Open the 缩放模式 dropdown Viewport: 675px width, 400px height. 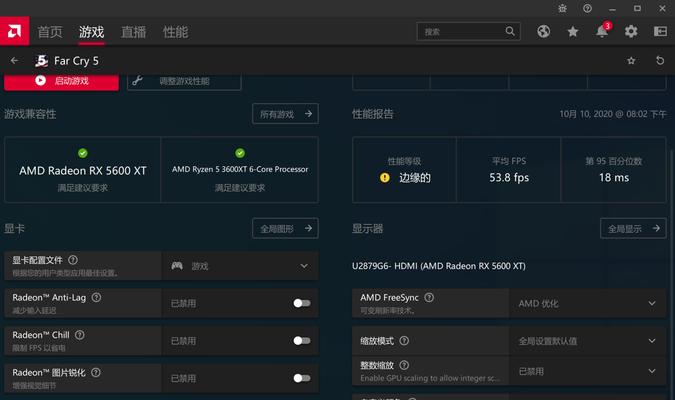[x=588, y=341]
